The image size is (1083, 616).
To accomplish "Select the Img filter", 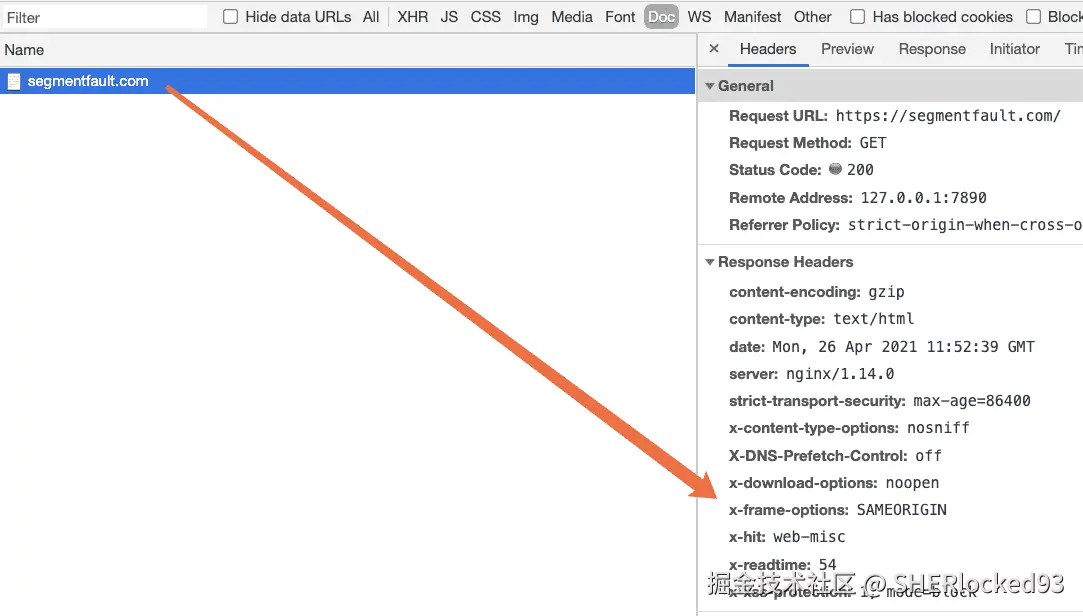I will click(526, 17).
